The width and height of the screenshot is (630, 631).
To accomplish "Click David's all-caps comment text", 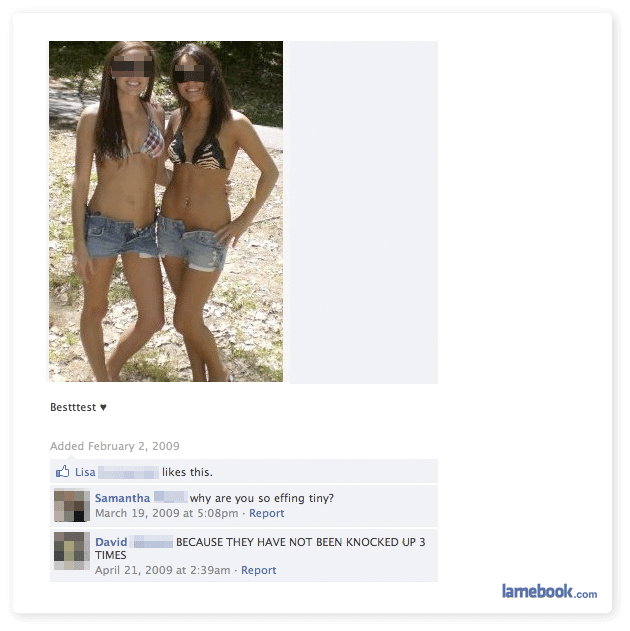I will tap(260, 549).
